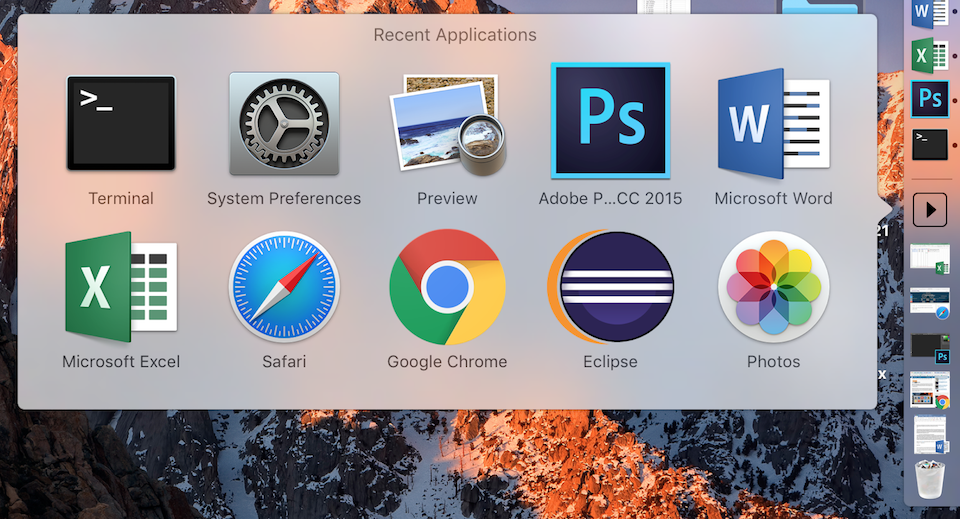Open Google Chrome from the stack

pyautogui.click(x=448, y=286)
